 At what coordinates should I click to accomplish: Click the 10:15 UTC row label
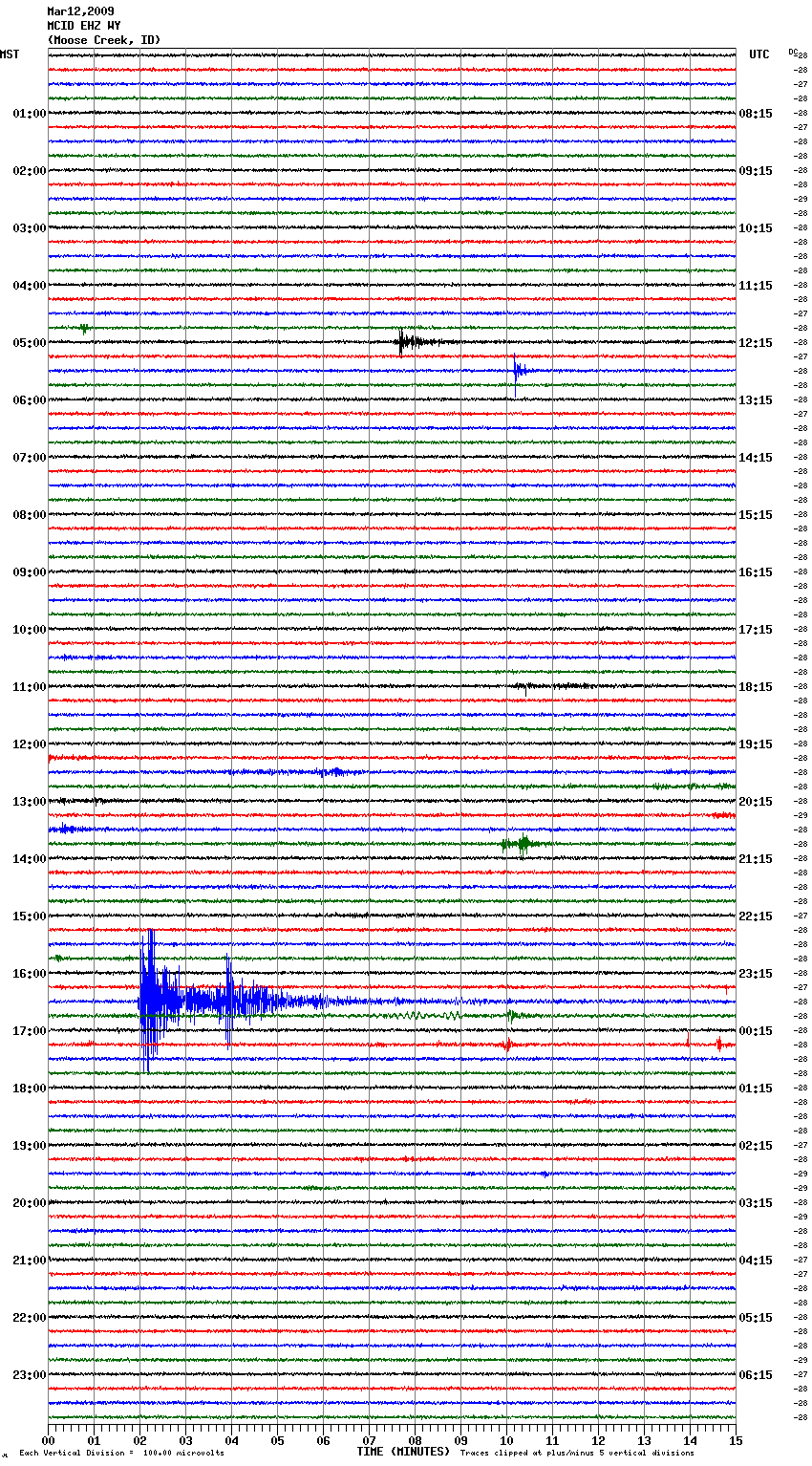tap(756, 228)
